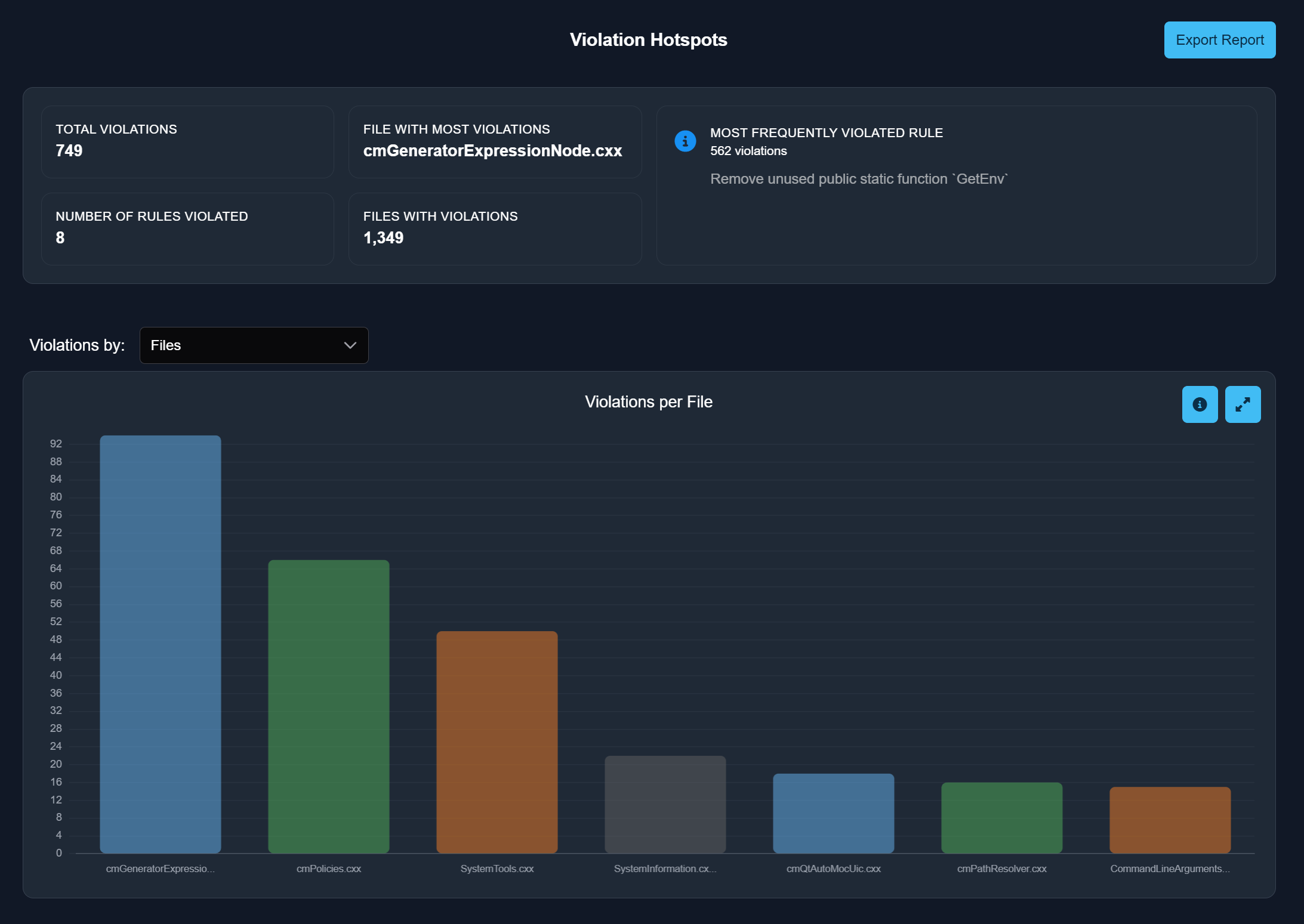This screenshot has width=1304, height=924.
Task: Click the Total Violations card
Action: point(187,142)
